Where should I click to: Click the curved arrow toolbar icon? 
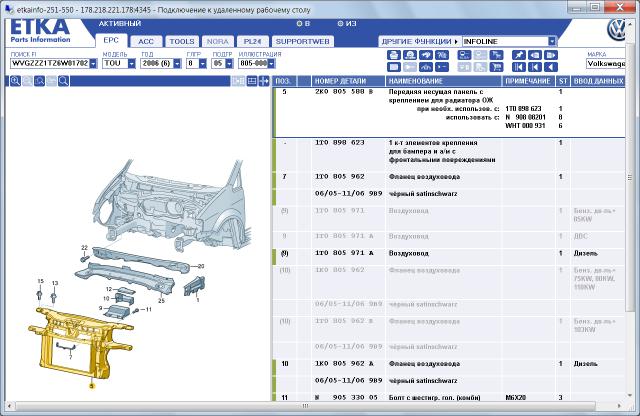point(426,55)
